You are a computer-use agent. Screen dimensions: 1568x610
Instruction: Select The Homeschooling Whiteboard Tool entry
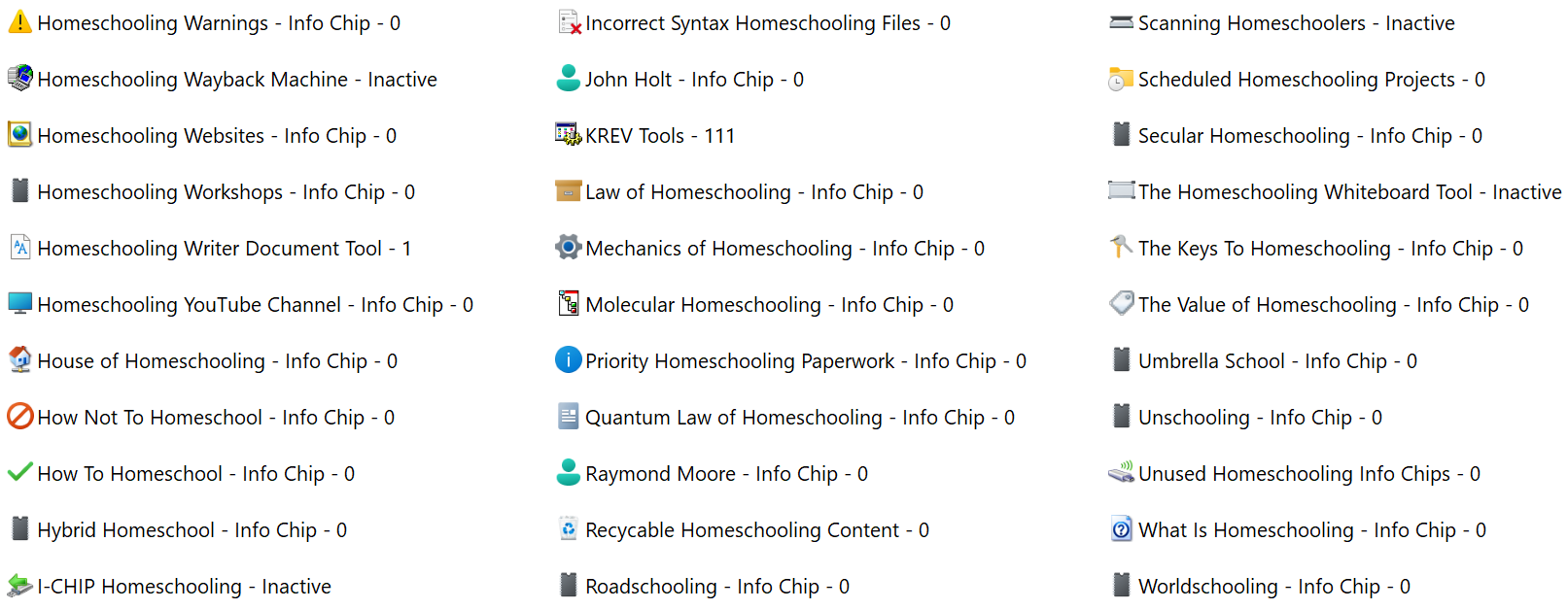pyautogui.click(x=1348, y=192)
